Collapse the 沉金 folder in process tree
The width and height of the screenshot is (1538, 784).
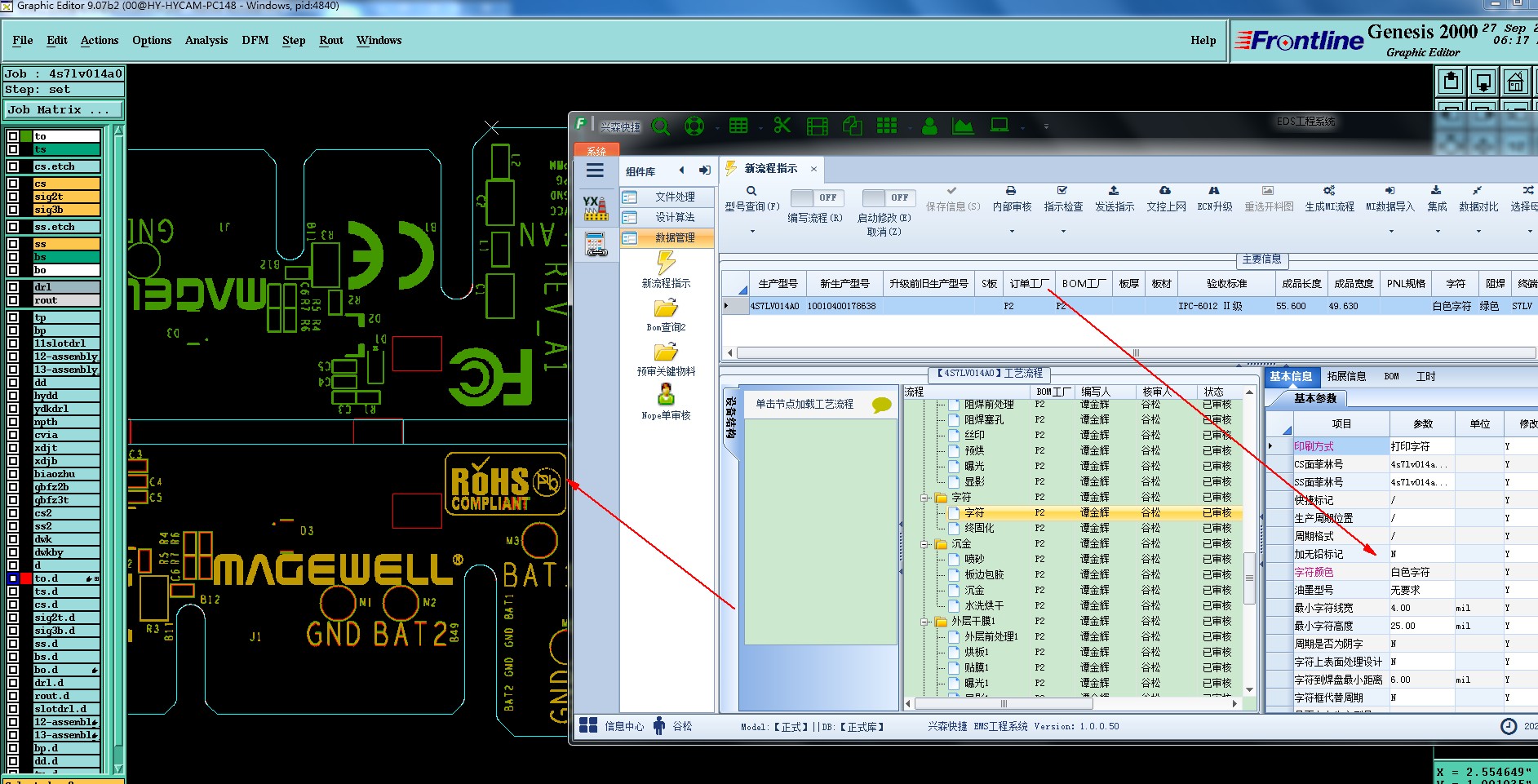pyautogui.click(x=925, y=544)
